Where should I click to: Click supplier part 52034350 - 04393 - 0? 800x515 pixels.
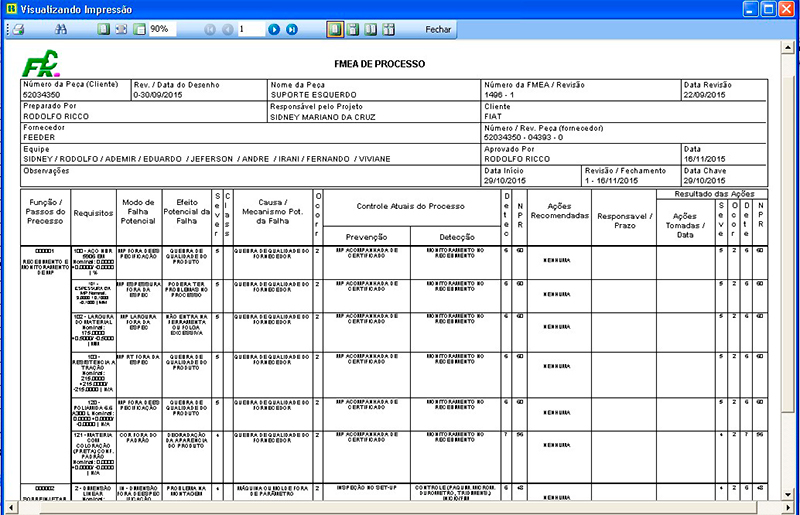coord(523,137)
